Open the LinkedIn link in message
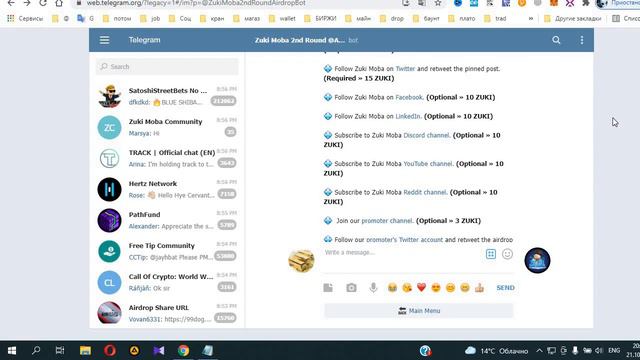Image resolution: width=640 pixels, height=360 pixels. [x=408, y=116]
